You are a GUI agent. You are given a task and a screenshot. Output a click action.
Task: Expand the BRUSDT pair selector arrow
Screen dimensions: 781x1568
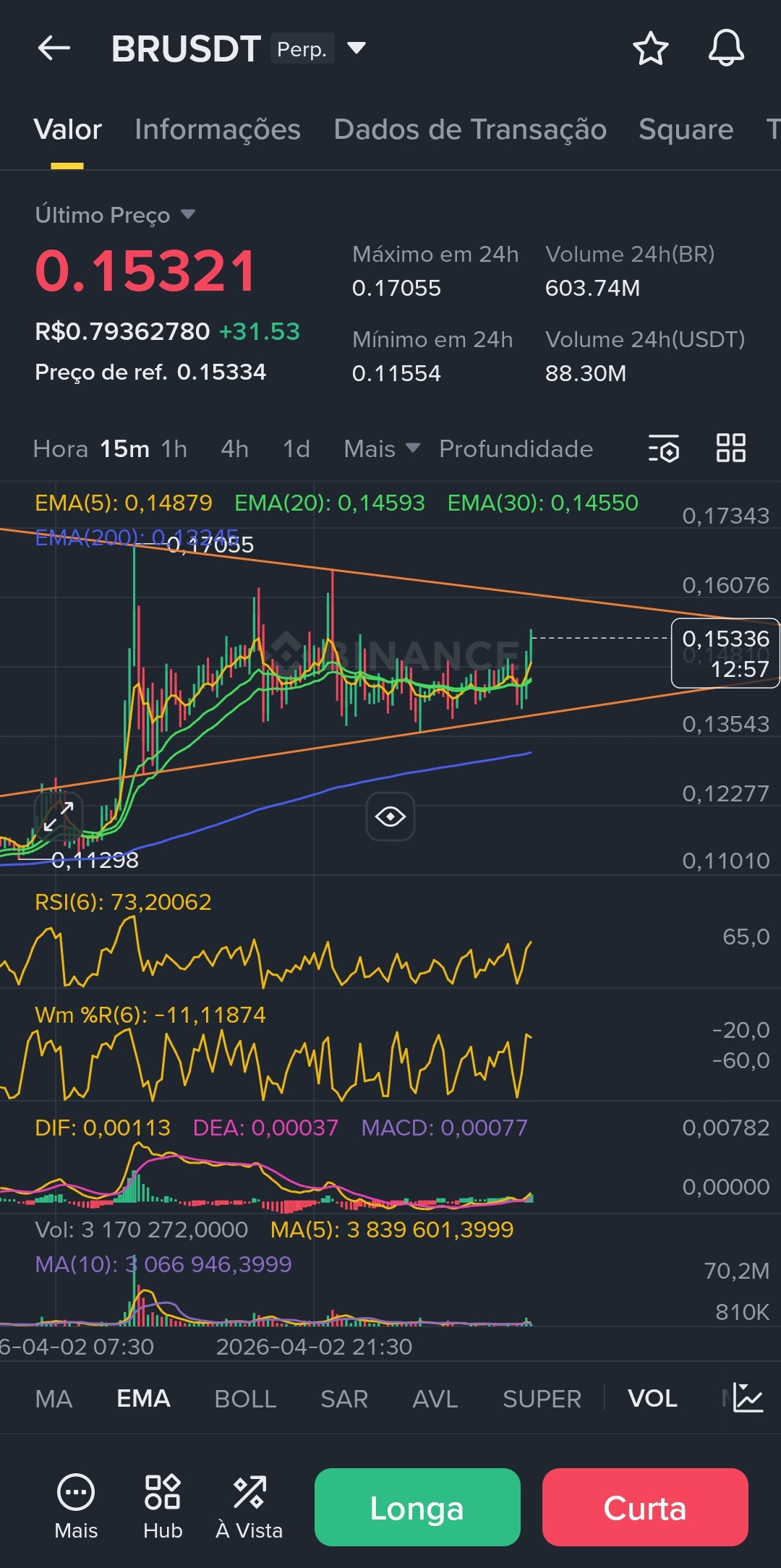(357, 48)
